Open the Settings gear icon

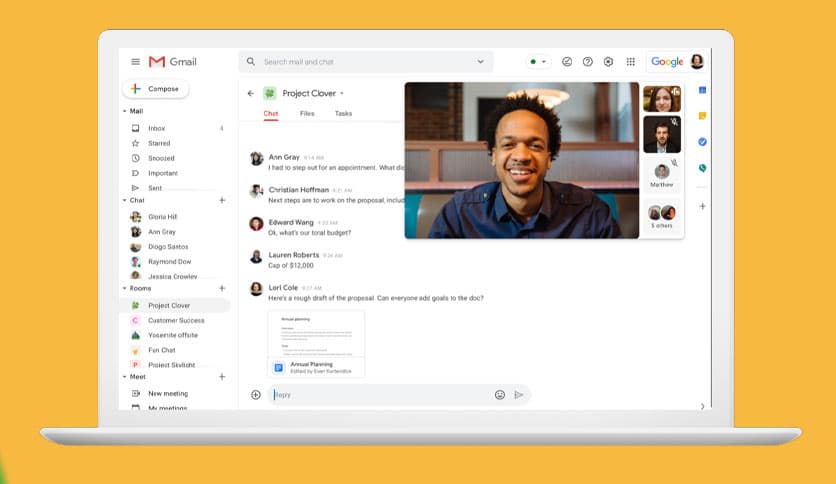[x=608, y=62]
